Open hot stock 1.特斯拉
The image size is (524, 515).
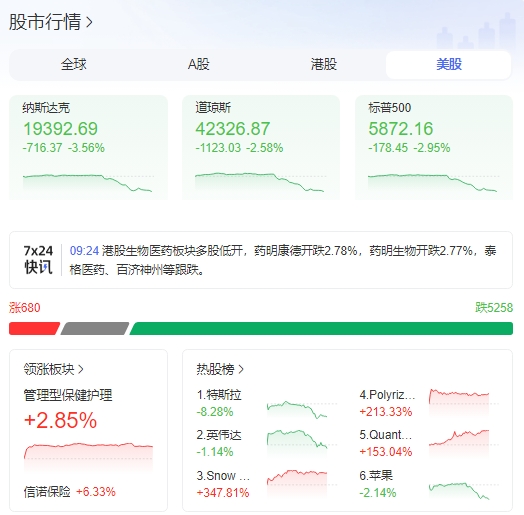pos(219,395)
